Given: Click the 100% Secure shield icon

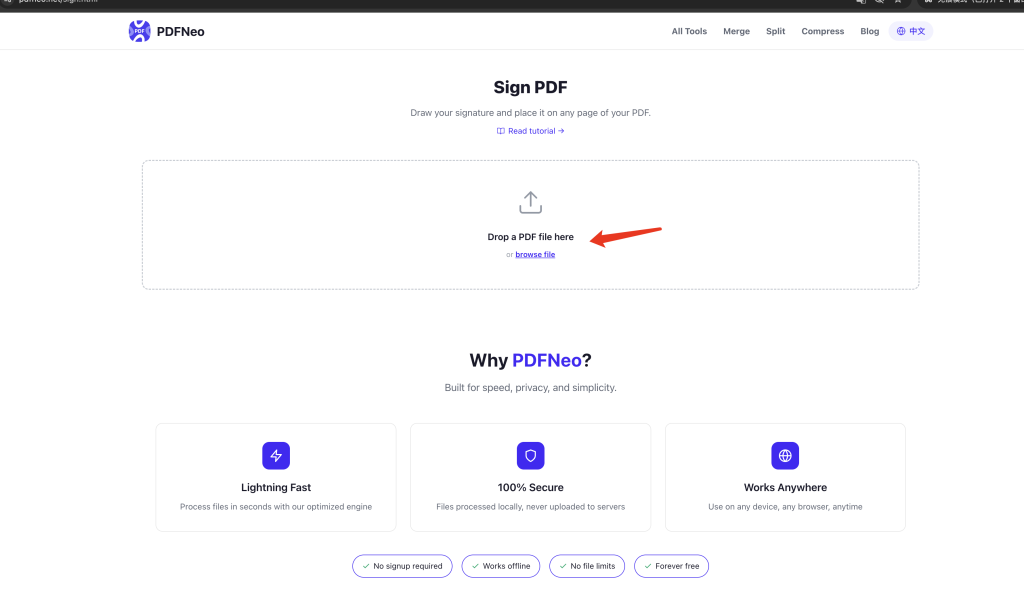Looking at the screenshot, I should (x=530, y=455).
